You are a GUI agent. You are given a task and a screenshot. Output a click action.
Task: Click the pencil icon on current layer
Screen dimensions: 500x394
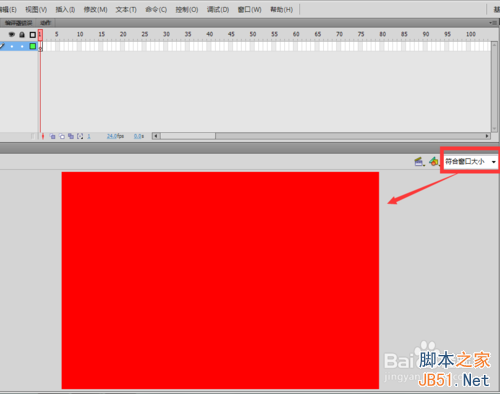click(2, 46)
